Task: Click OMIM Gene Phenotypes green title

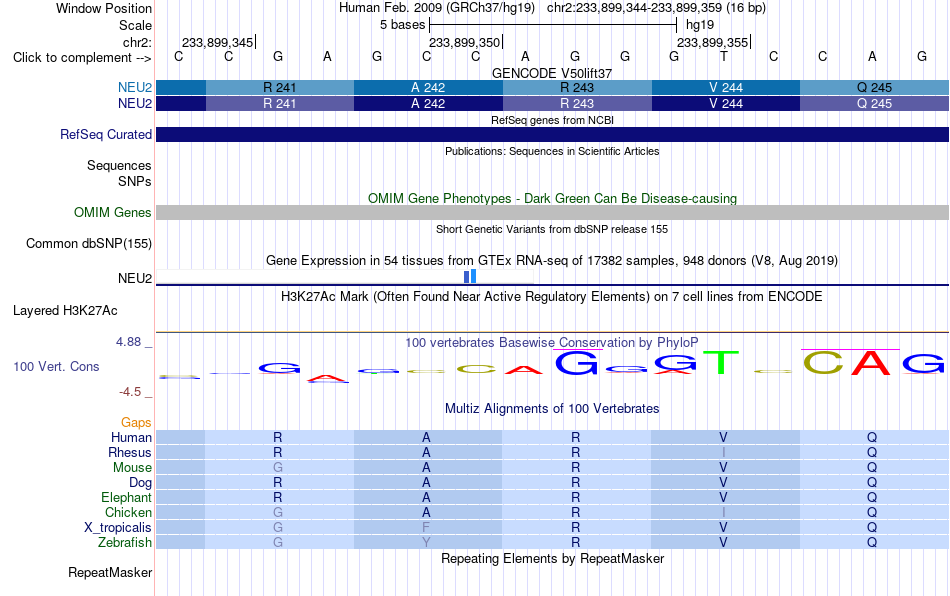Action: pos(552,199)
